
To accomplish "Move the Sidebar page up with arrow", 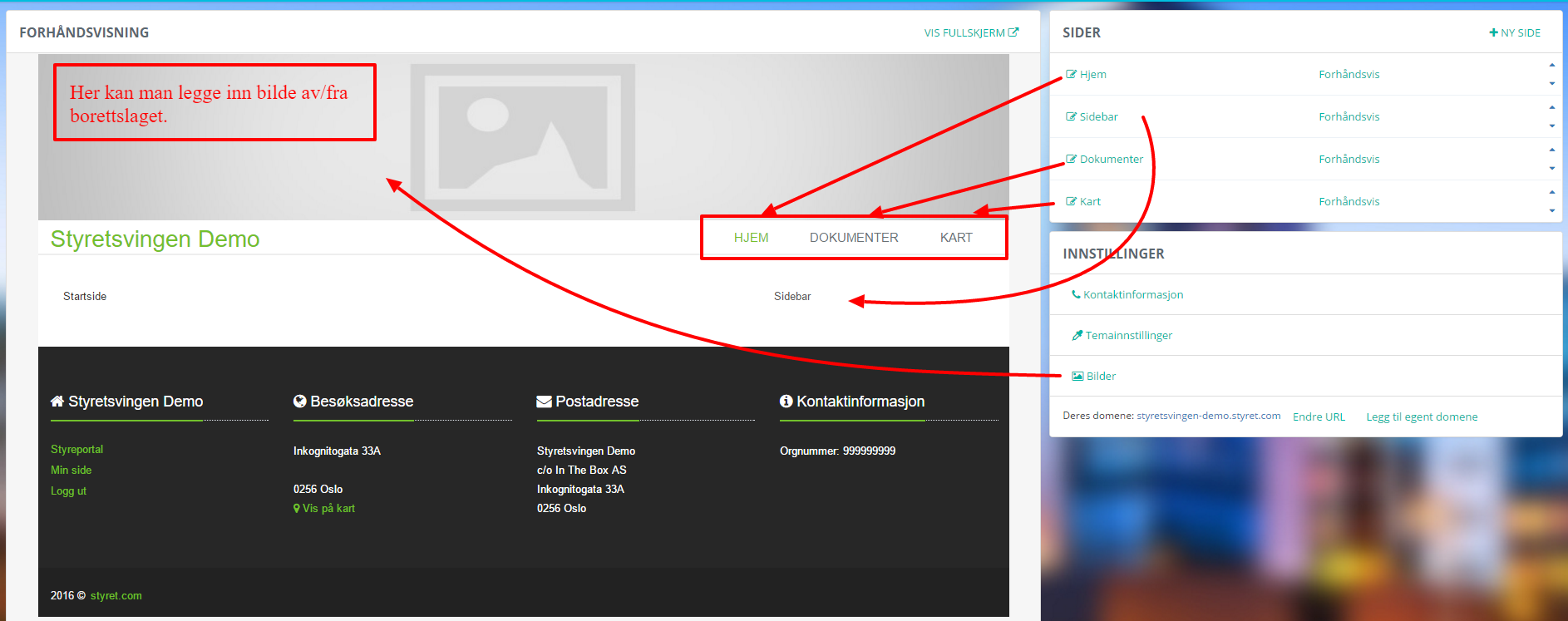I will point(1551,107).
